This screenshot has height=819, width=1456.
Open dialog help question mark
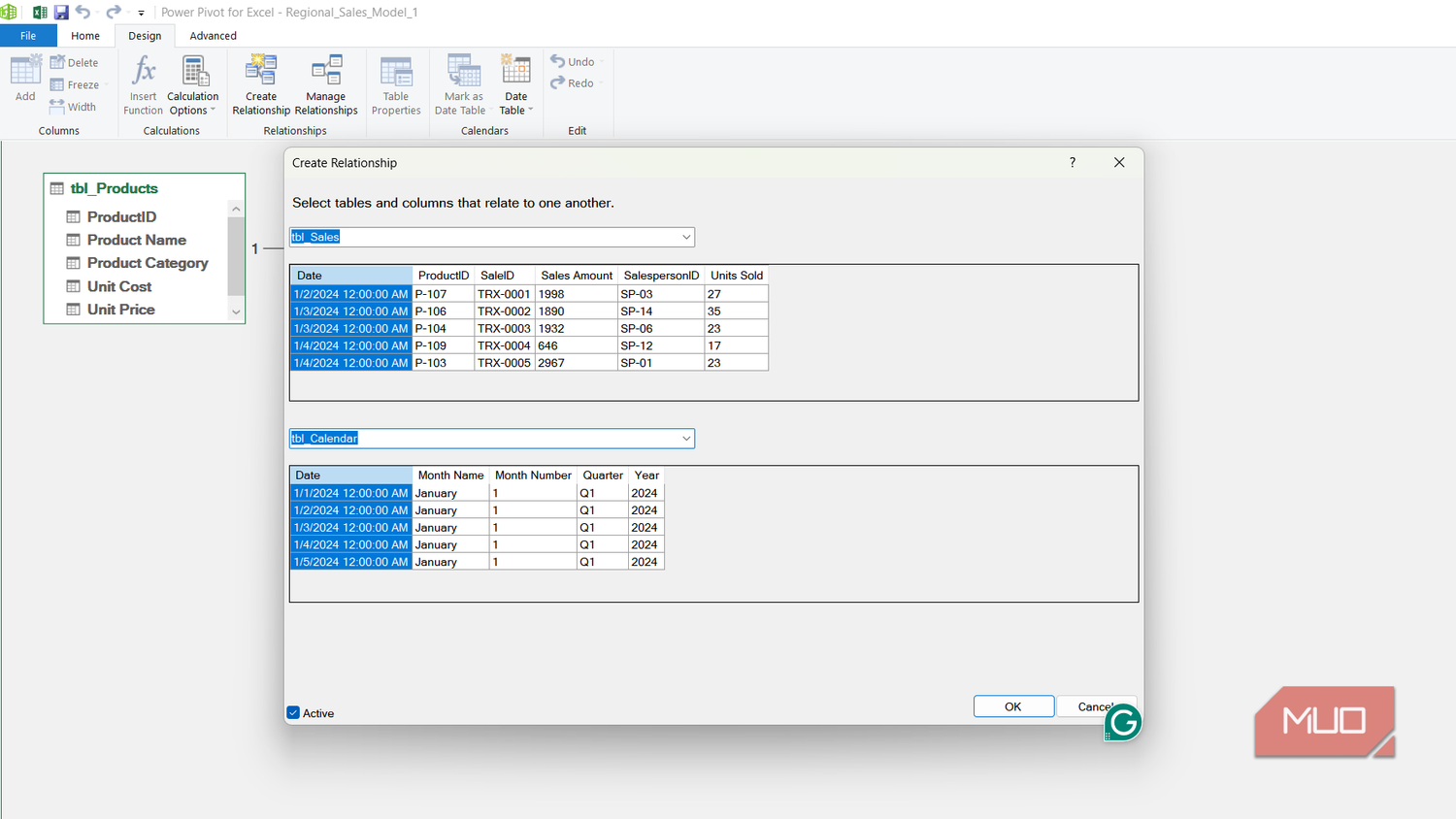pos(1073,162)
